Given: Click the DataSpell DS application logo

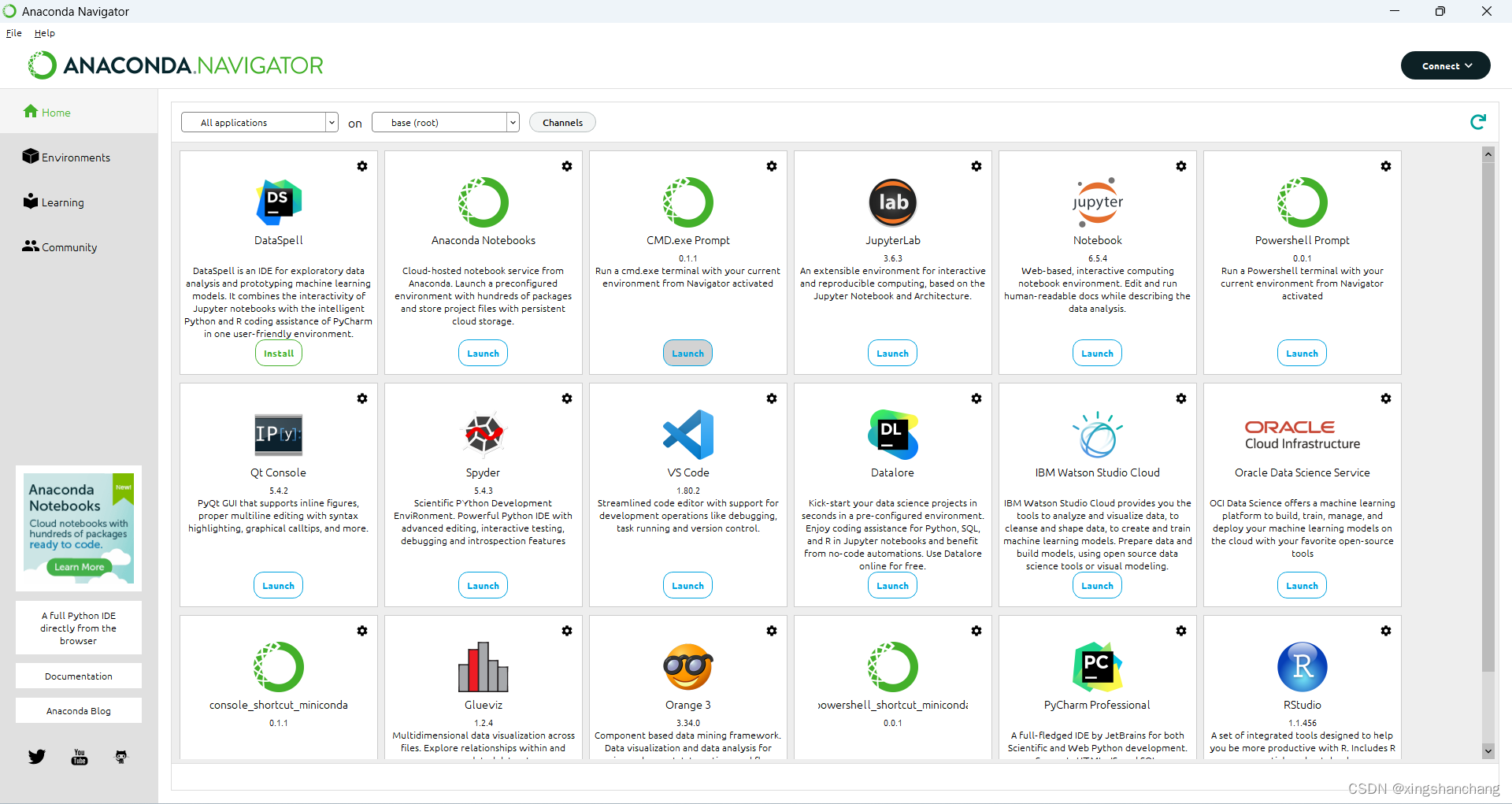Looking at the screenshot, I should tap(279, 202).
